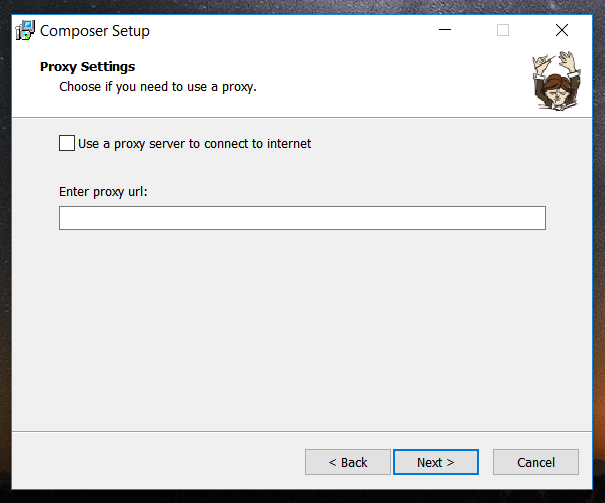Click the 'Composer Setup' window title text

click(95, 31)
